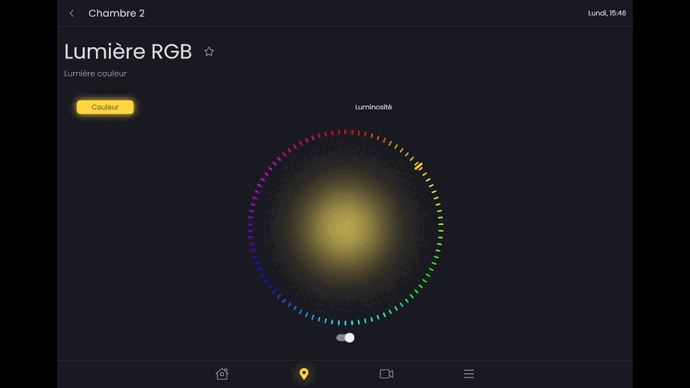Select the yellow location pin icon
The width and height of the screenshot is (690, 388).
304,373
